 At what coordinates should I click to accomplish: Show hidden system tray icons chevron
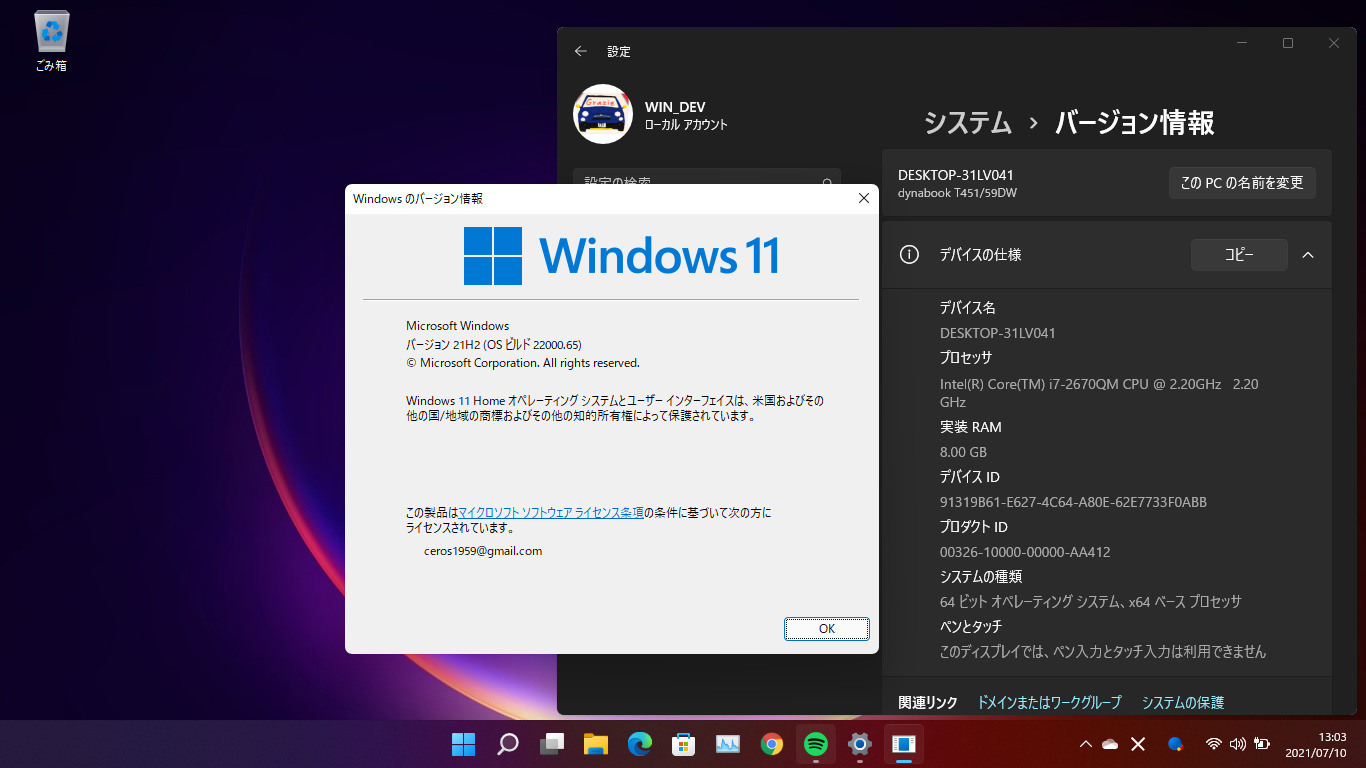click(x=1085, y=744)
